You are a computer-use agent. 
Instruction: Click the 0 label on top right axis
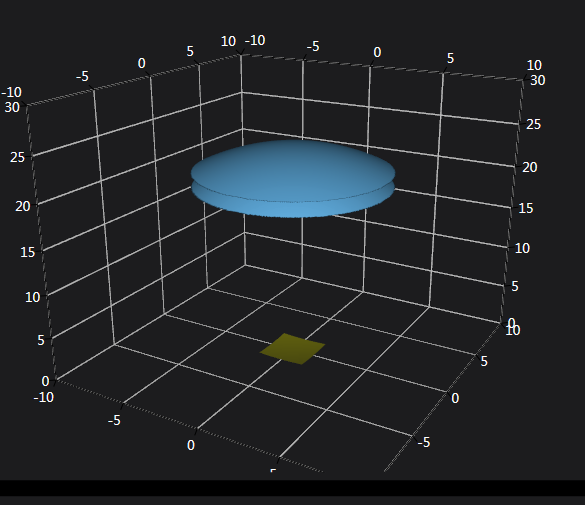[x=377, y=53]
